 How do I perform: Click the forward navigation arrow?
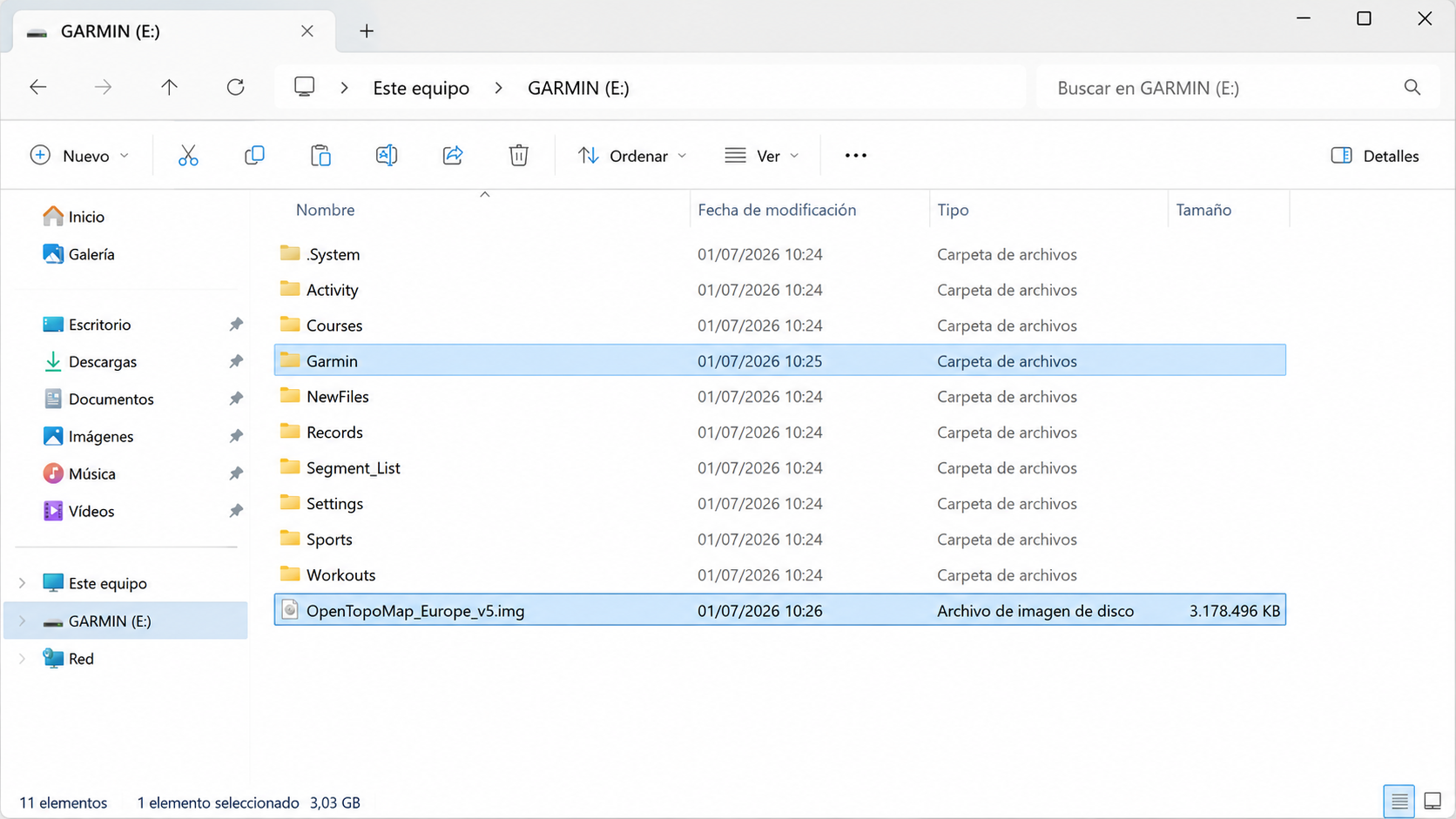coord(104,87)
